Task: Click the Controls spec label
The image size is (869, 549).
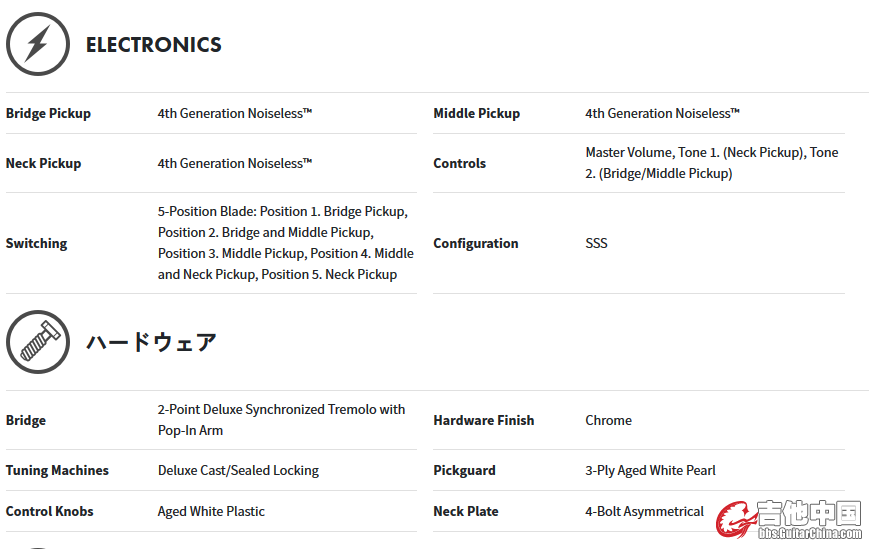Action: pos(459,164)
